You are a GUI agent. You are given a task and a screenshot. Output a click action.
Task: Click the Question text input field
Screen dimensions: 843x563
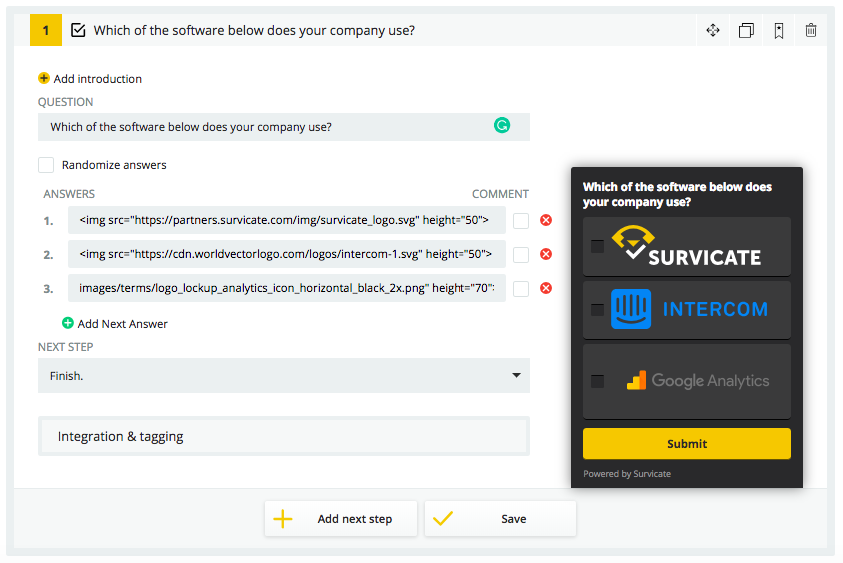coord(284,127)
